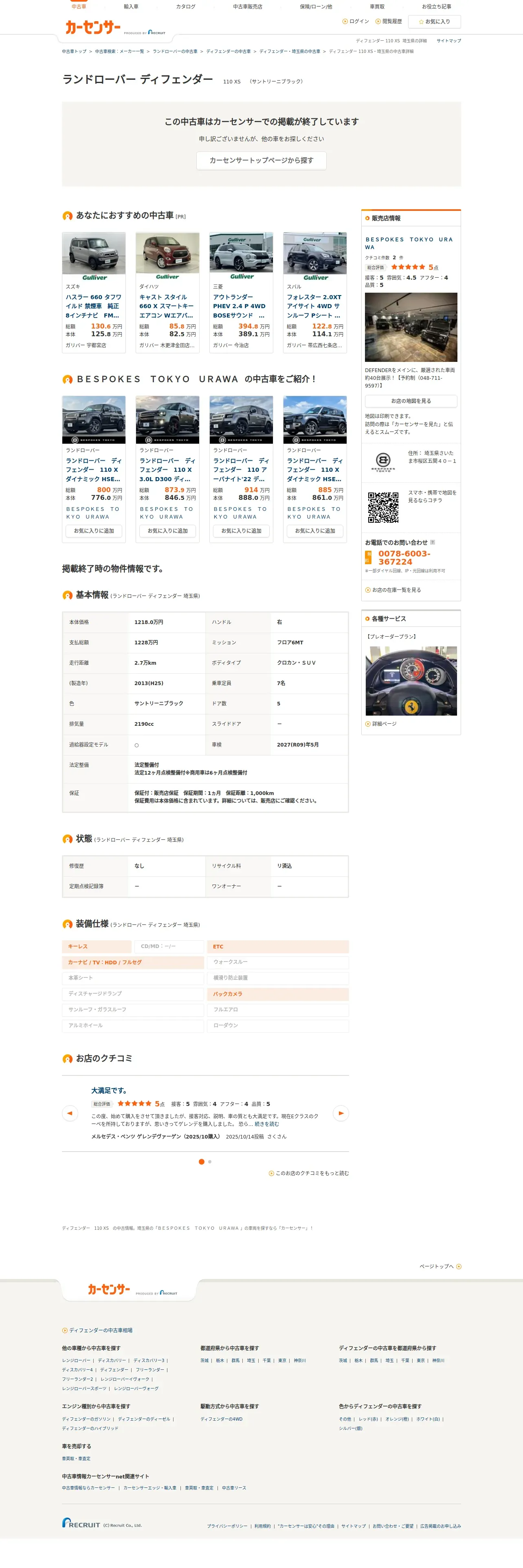Add 800万円 Defender to favorites

click(94, 531)
